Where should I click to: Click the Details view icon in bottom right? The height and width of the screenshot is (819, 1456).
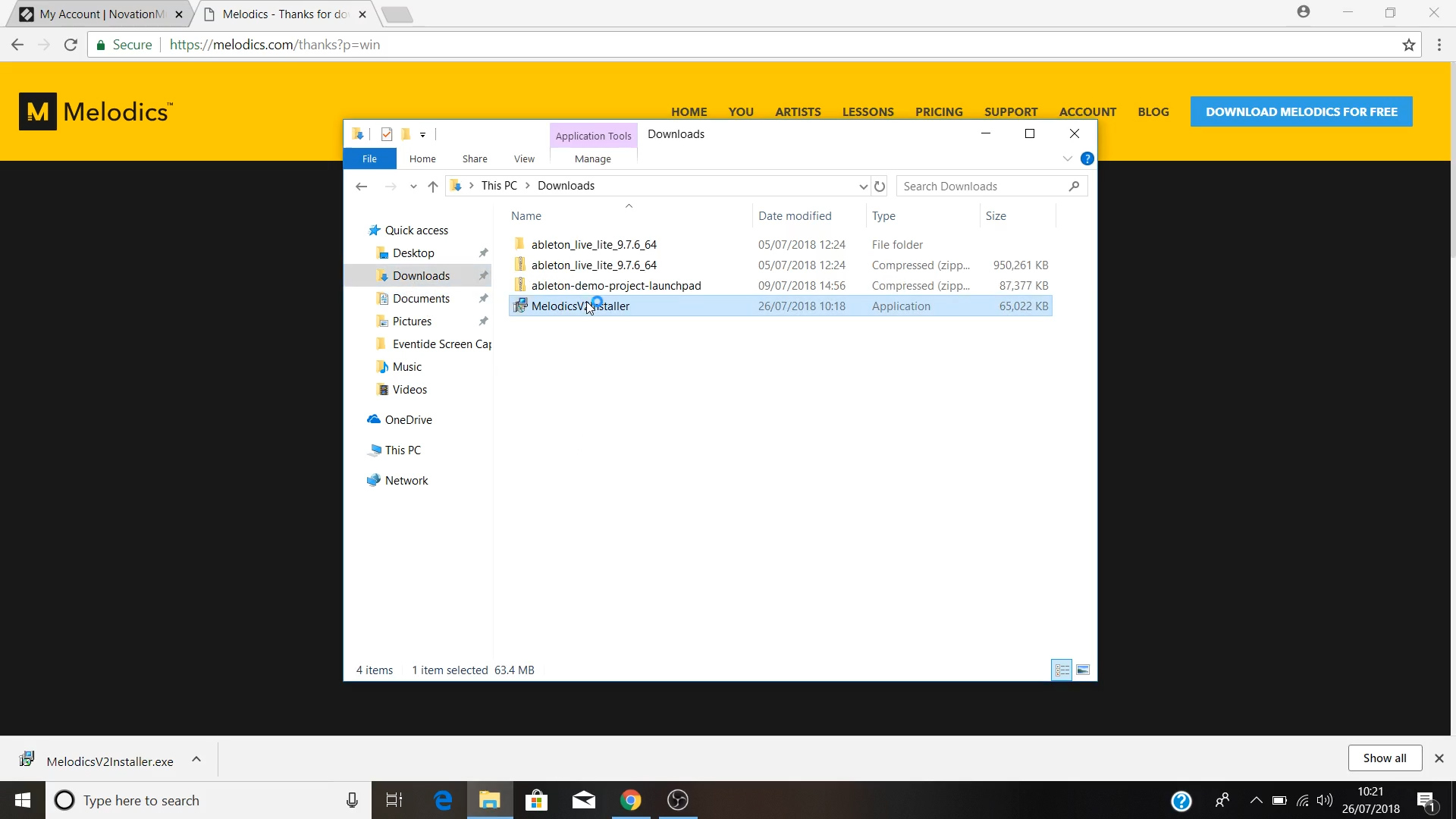[1062, 670]
